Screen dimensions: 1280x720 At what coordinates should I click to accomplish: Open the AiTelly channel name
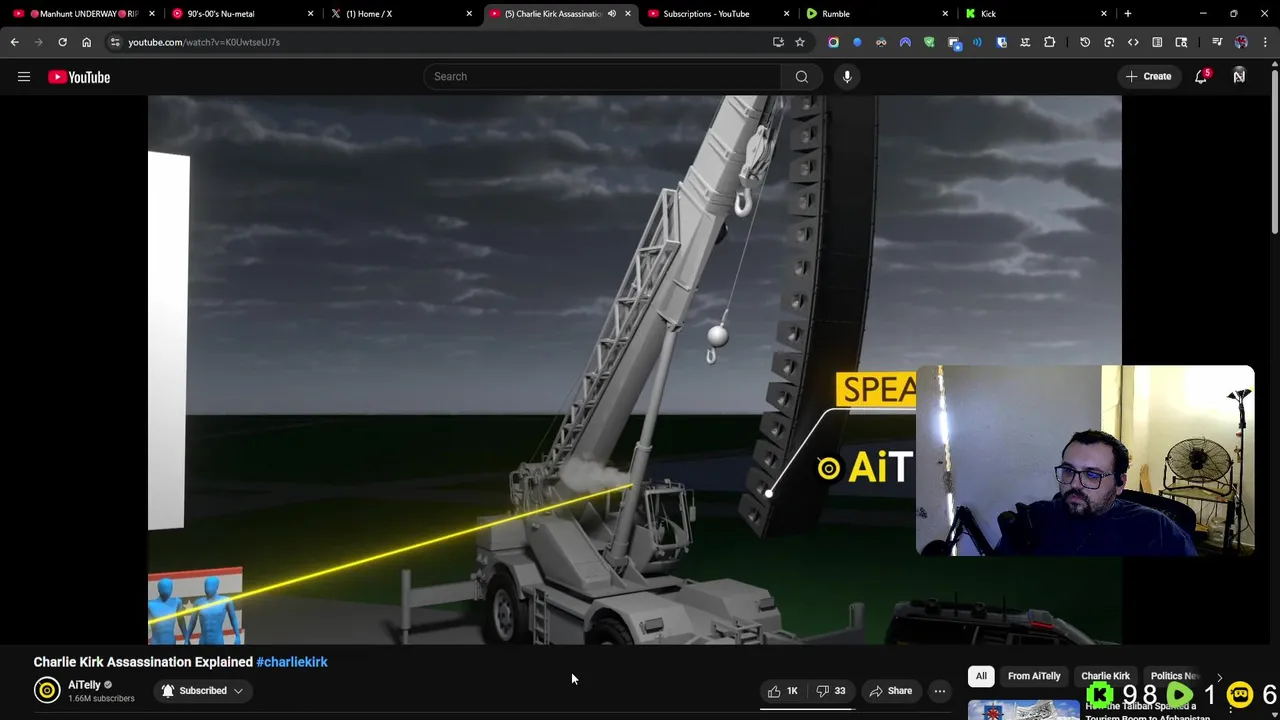pyautogui.click(x=84, y=685)
